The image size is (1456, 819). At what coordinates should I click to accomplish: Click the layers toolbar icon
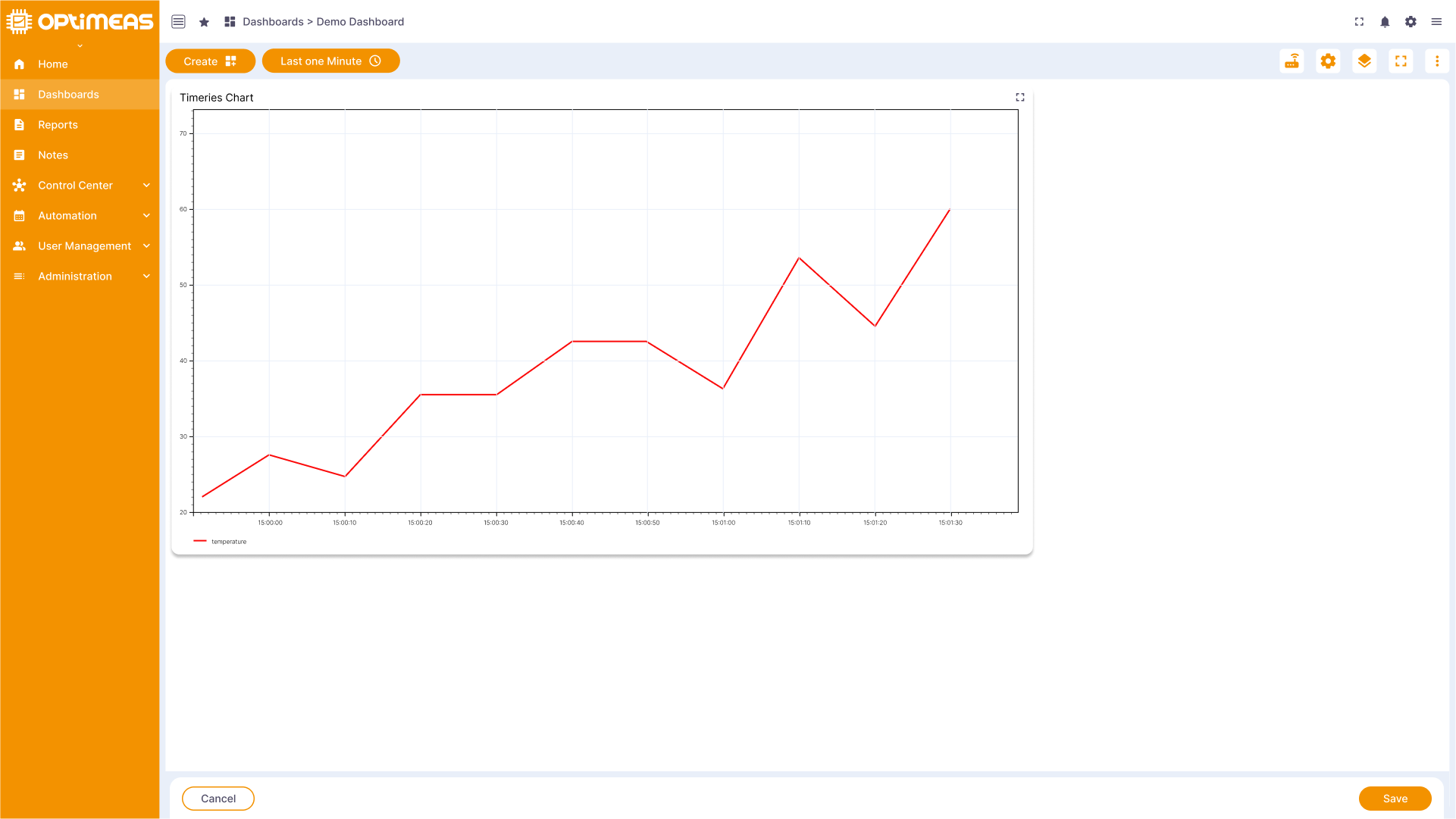(x=1364, y=61)
